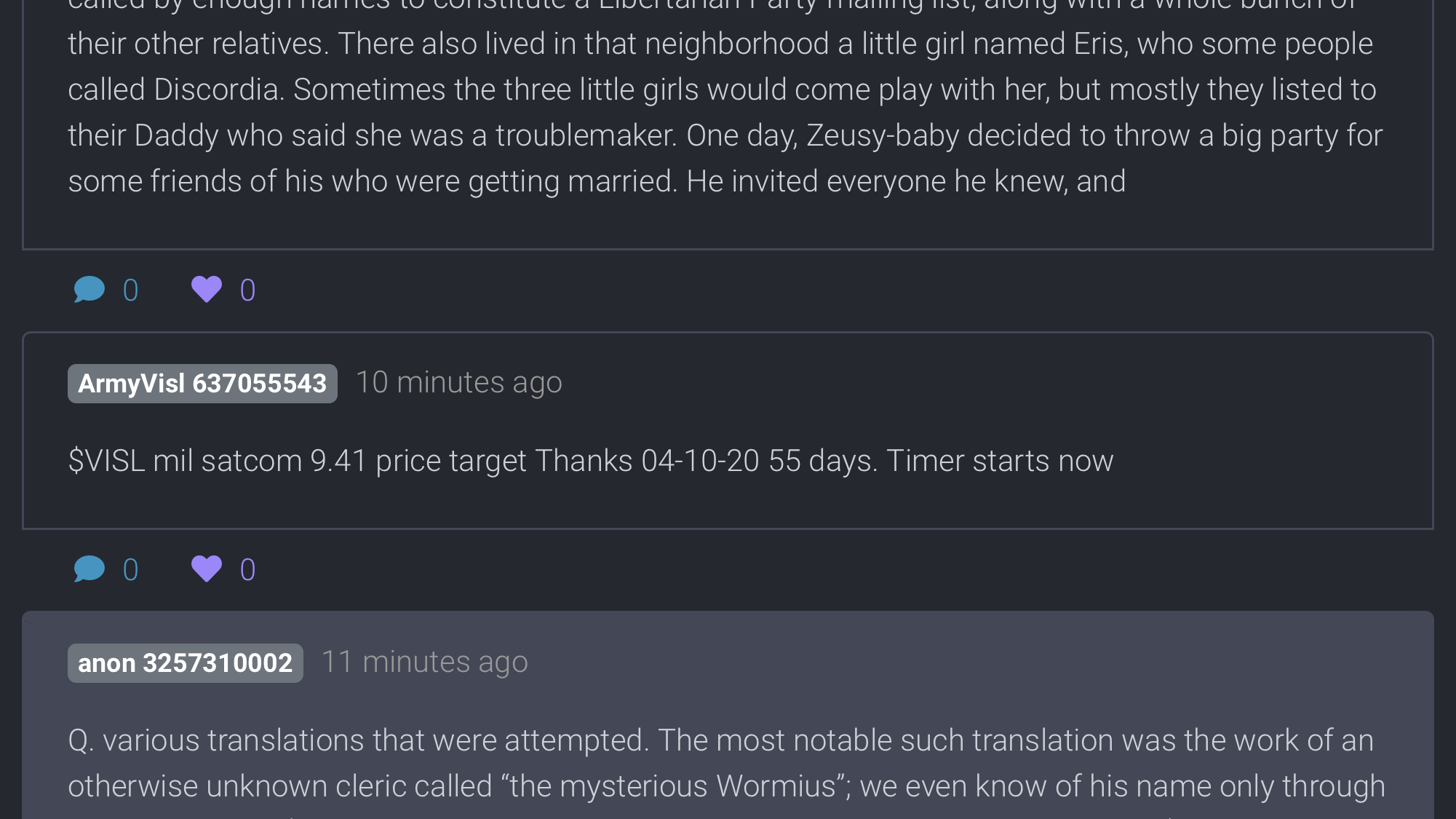Heart the ArmyVisl $VISL satcom post
Image resolution: width=1456 pixels, height=819 pixels.
point(206,569)
